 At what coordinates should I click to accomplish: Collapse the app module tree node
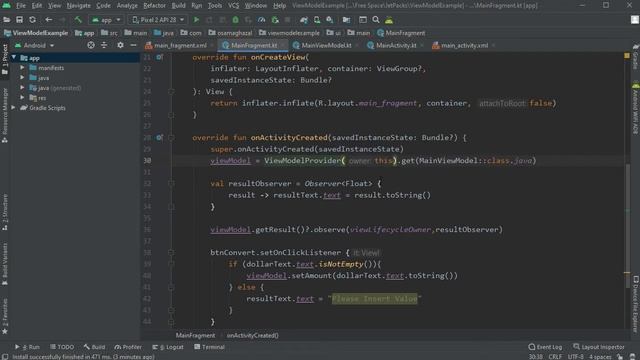point(14,58)
